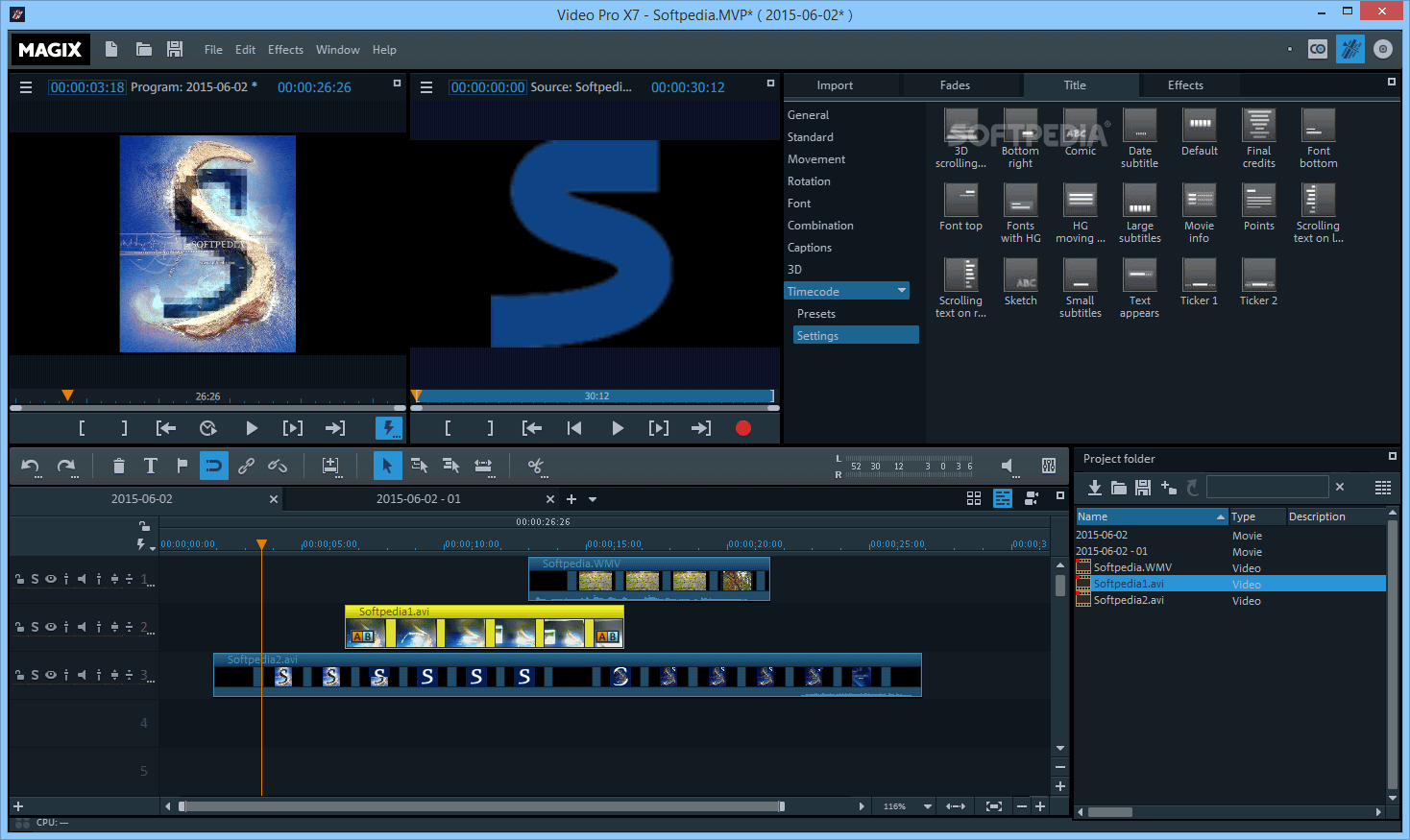Open program monitor hamburger menu
The height and width of the screenshot is (840, 1410).
[26, 87]
